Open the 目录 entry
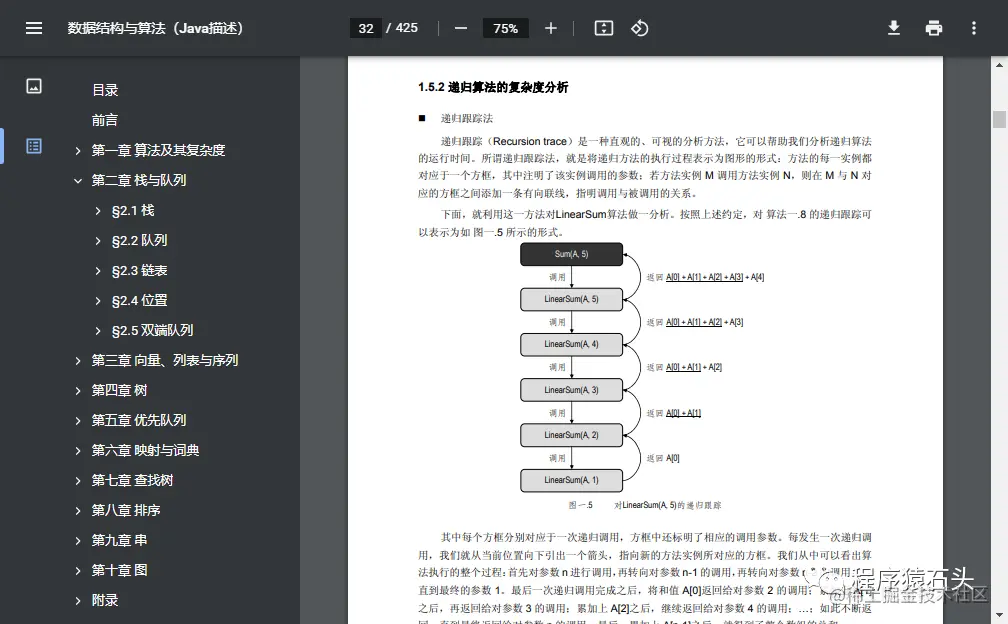 point(105,89)
